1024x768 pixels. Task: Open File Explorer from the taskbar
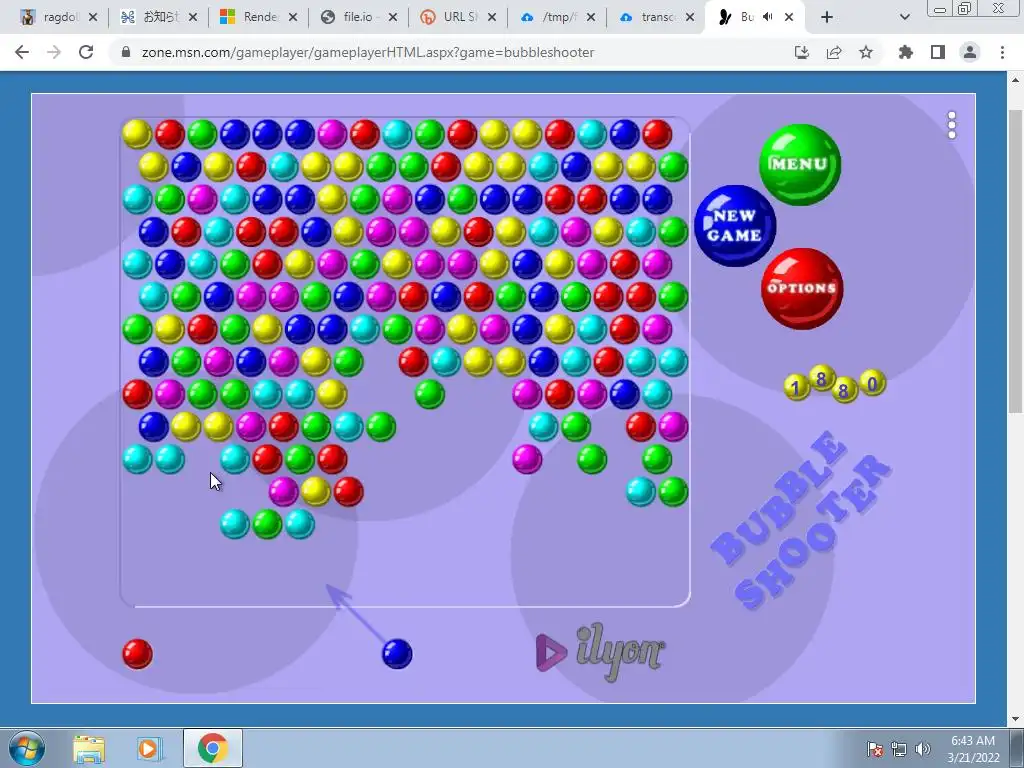click(x=89, y=748)
